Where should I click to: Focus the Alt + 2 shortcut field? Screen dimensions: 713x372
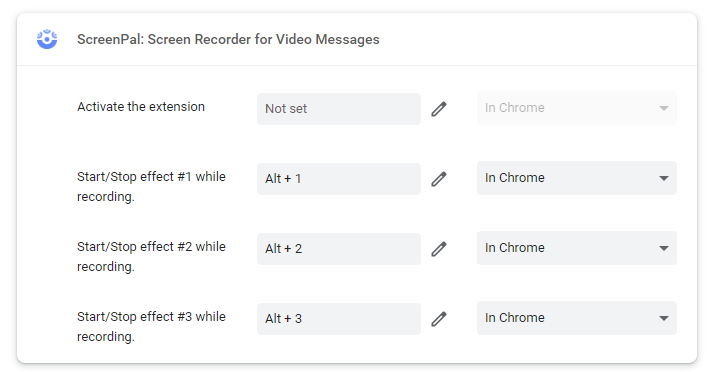339,249
